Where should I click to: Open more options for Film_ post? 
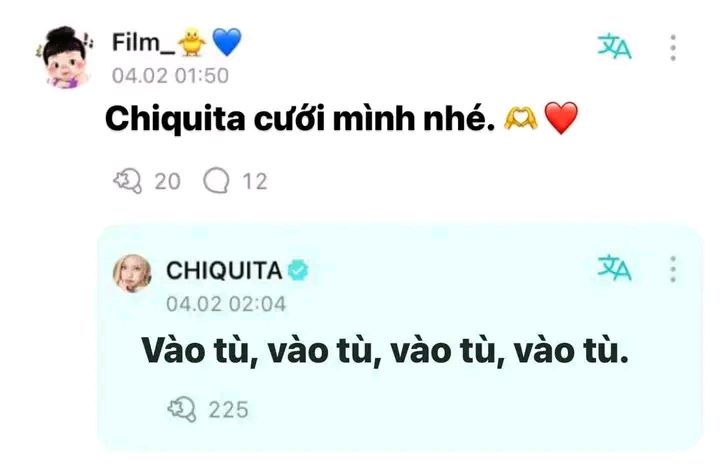(673, 47)
